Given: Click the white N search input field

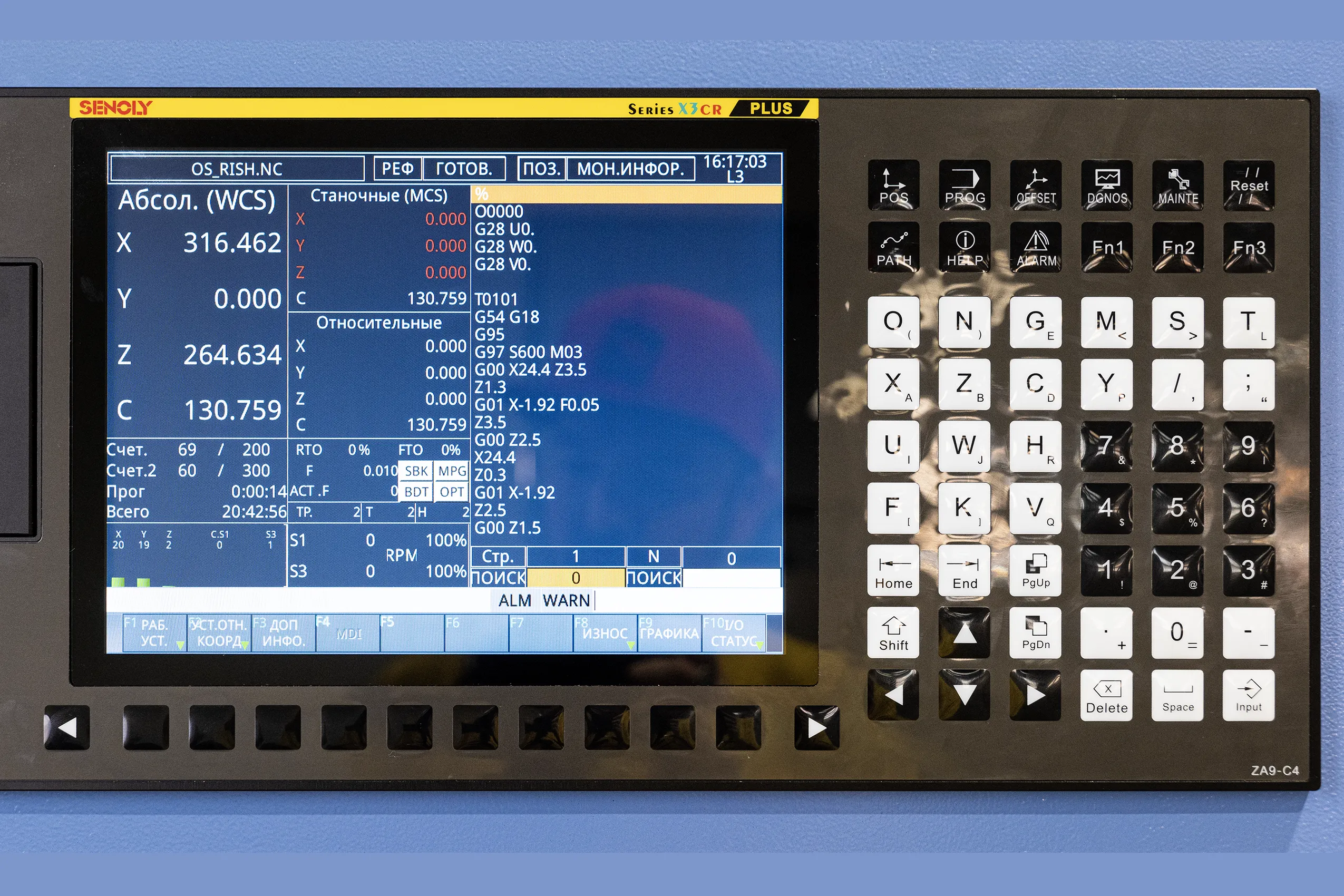Looking at the screenshot, I should [x=732, y=578].
